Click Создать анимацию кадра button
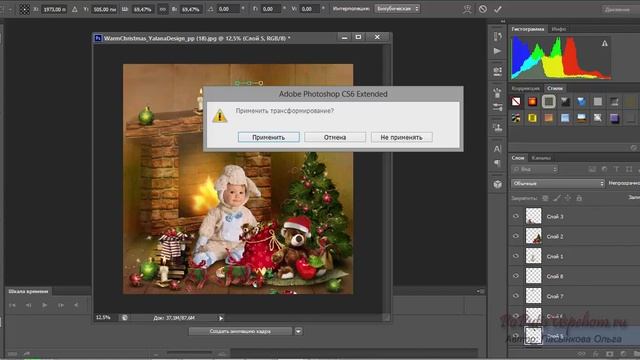640x360 pixels. [240, 331]
